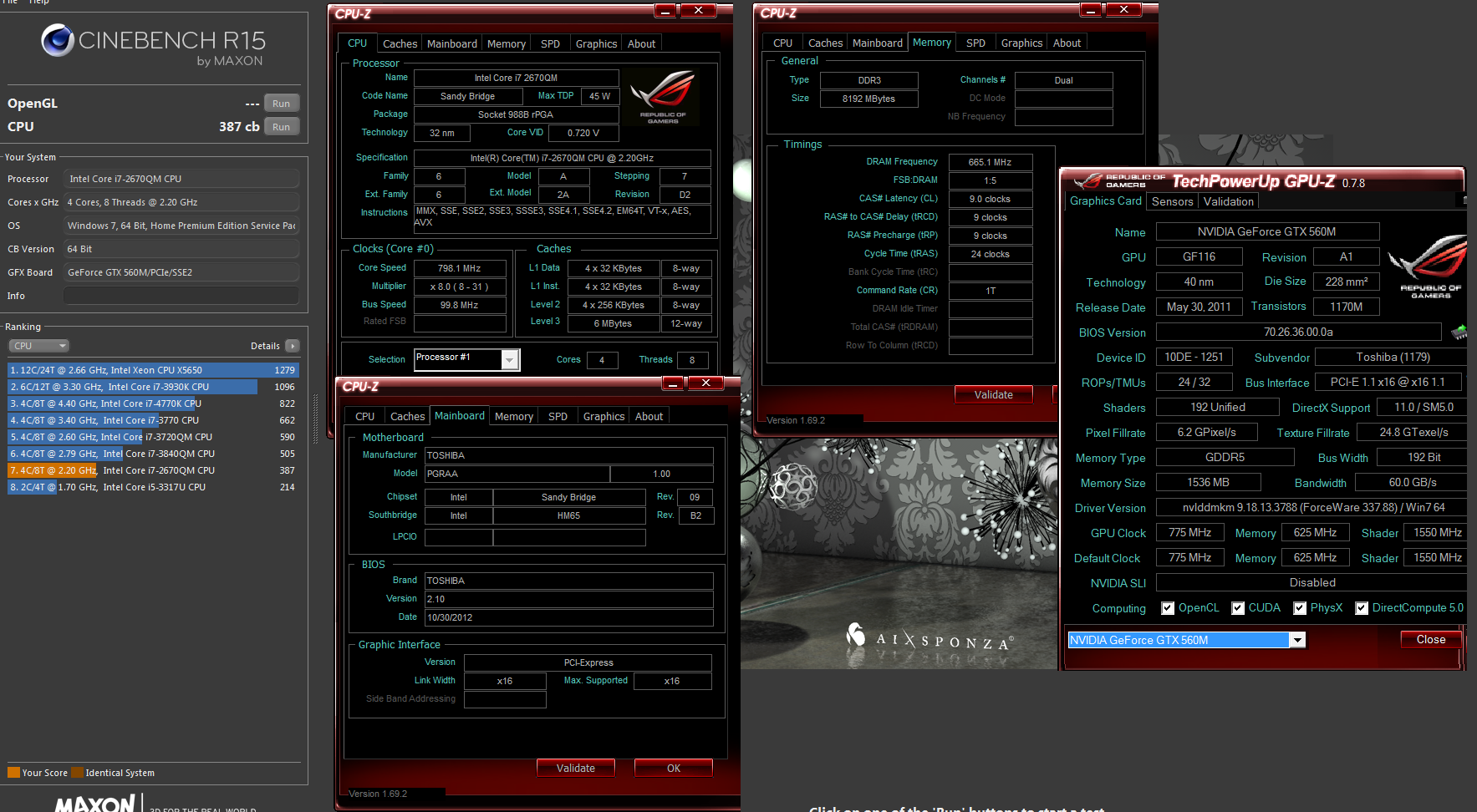Click the ROG logo in CPU-Z Processor panel
Image resolution: width=1477 pixels, height=812 pixels.
[663, 97]
